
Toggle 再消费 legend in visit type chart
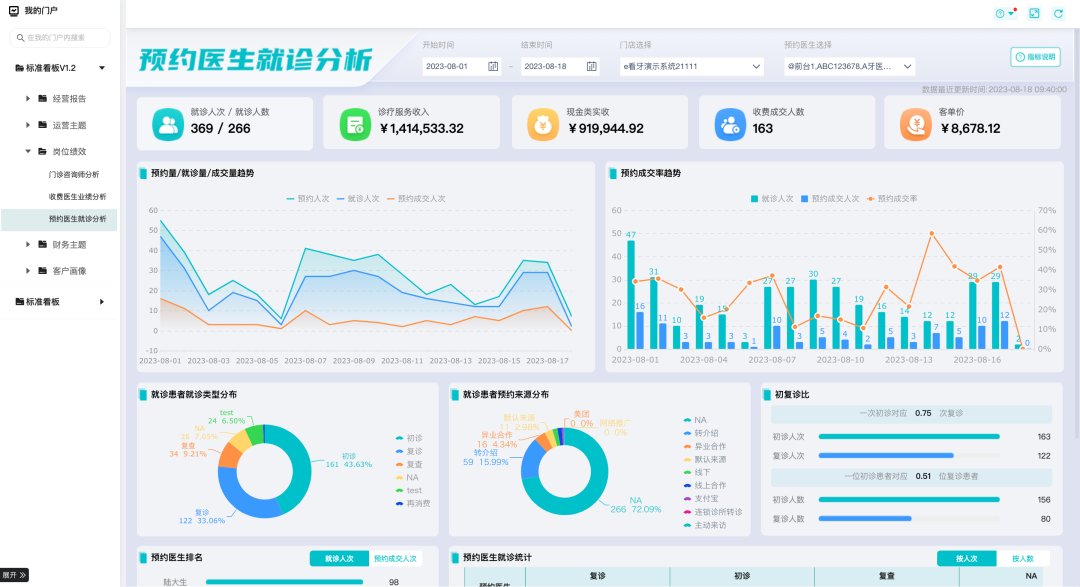pos(413,504)
